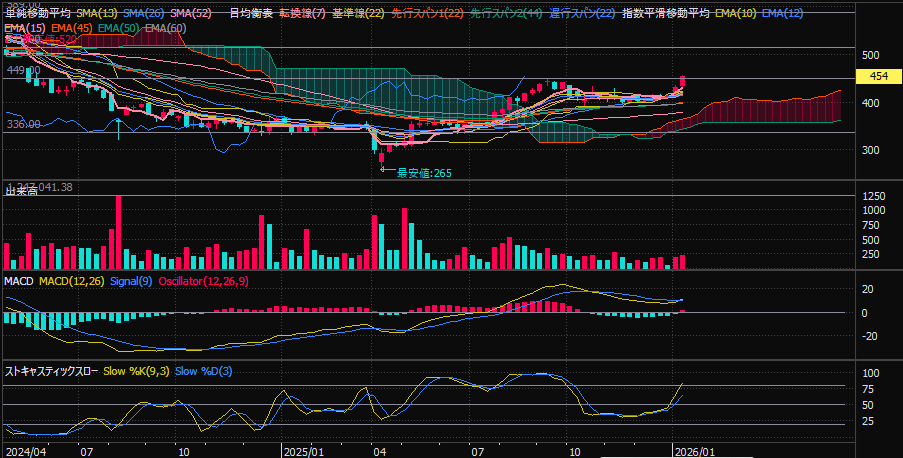Click the 2026/01 date on time axis
Image resolution: width=903 pixels, height=458 pixels.
coord(694,451)
